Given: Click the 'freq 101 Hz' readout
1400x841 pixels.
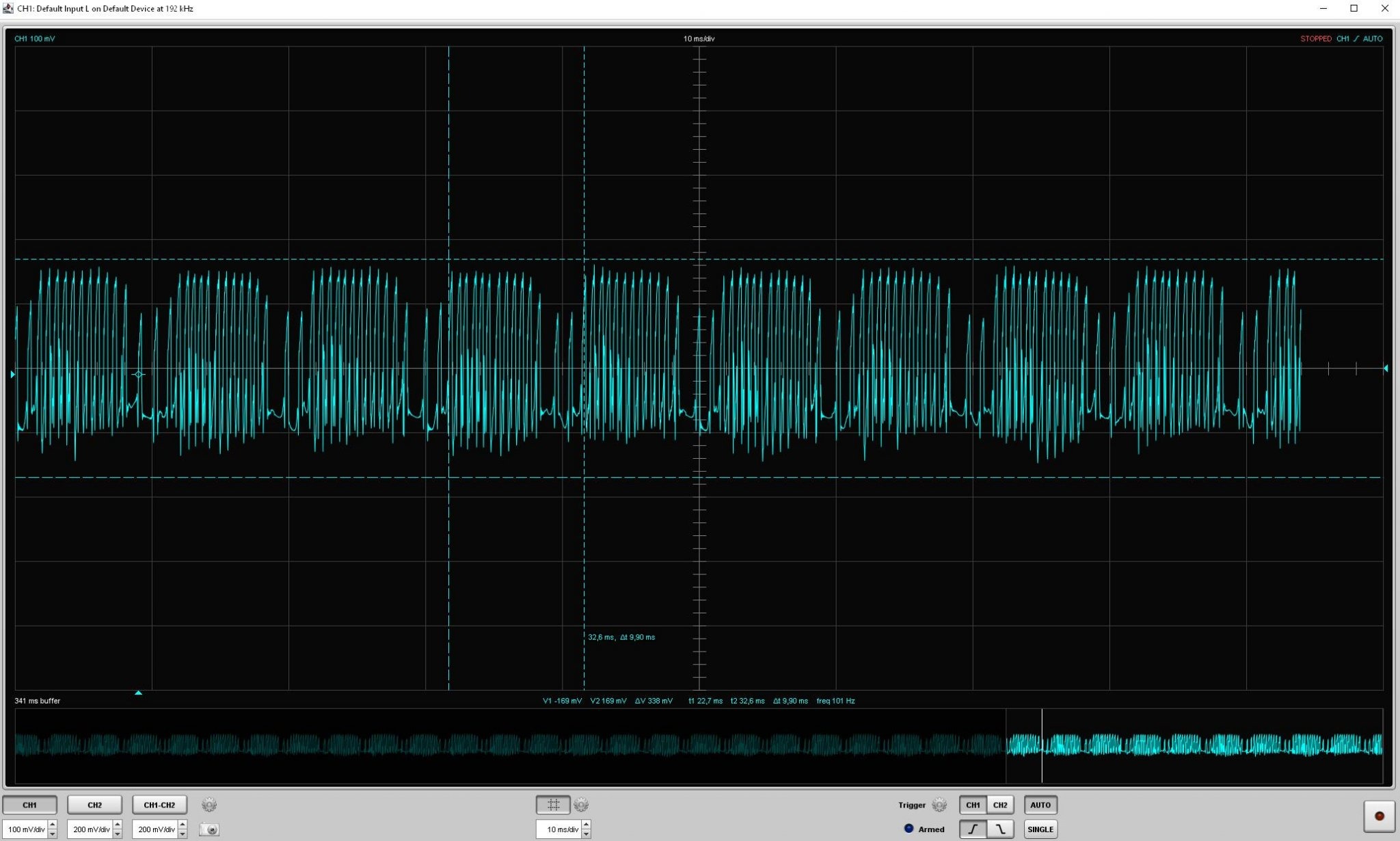Looking at the screenshot, I should (835, 701).
